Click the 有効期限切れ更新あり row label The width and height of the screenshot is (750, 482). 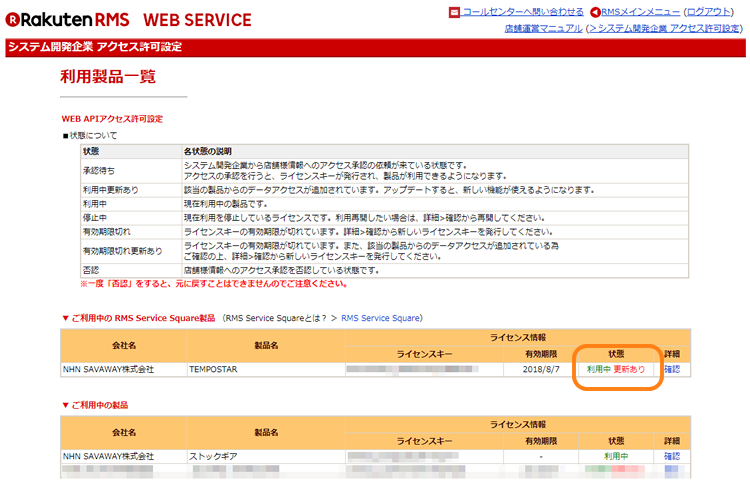[x=122, y=251]
